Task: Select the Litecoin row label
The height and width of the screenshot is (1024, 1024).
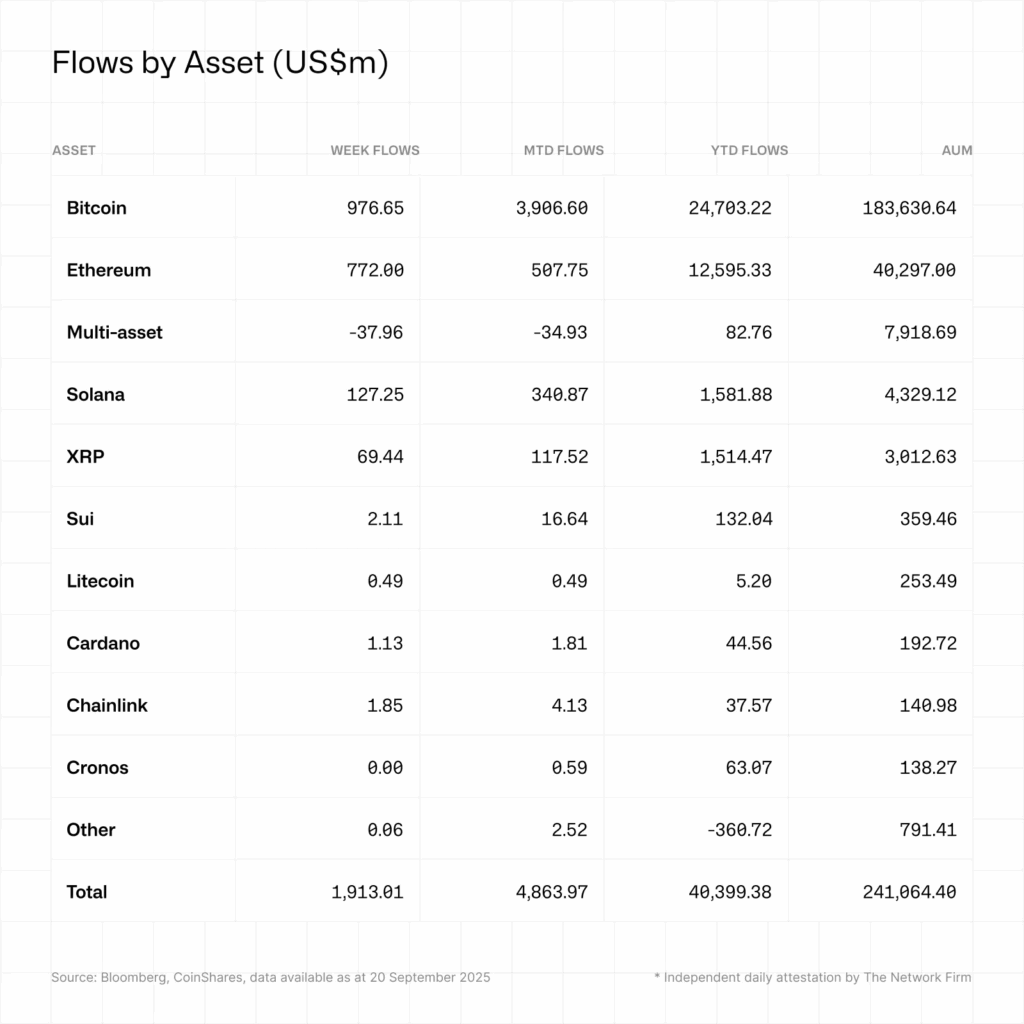Action: [x=100, y=581]
